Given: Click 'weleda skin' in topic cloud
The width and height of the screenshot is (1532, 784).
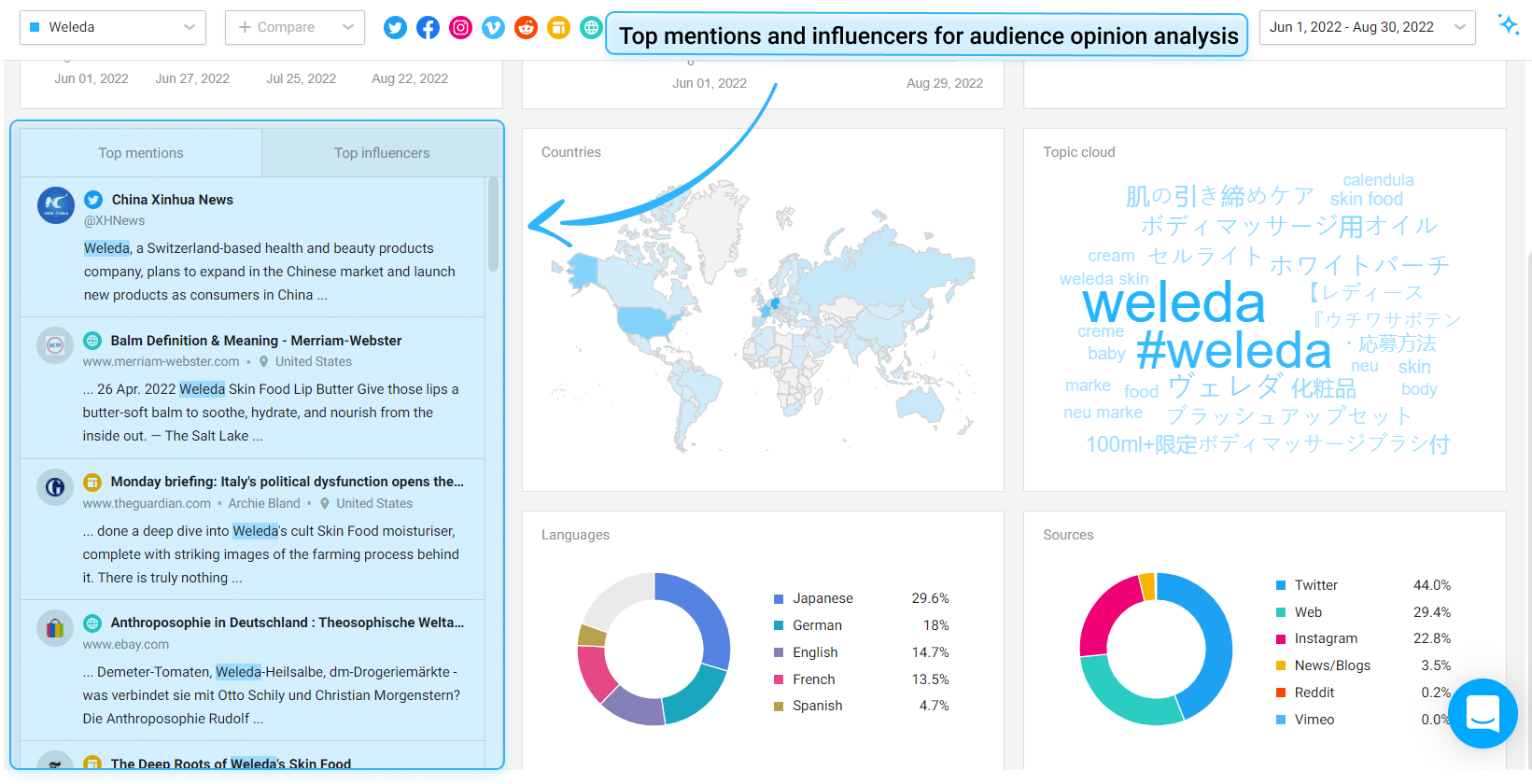Looking at the screenshot, I should [1103, 279].
